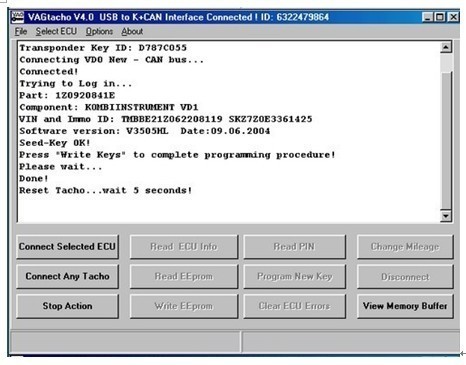Screen dimensions: 466x365
Task: Open the Select ECU menu
Action: 56,32
